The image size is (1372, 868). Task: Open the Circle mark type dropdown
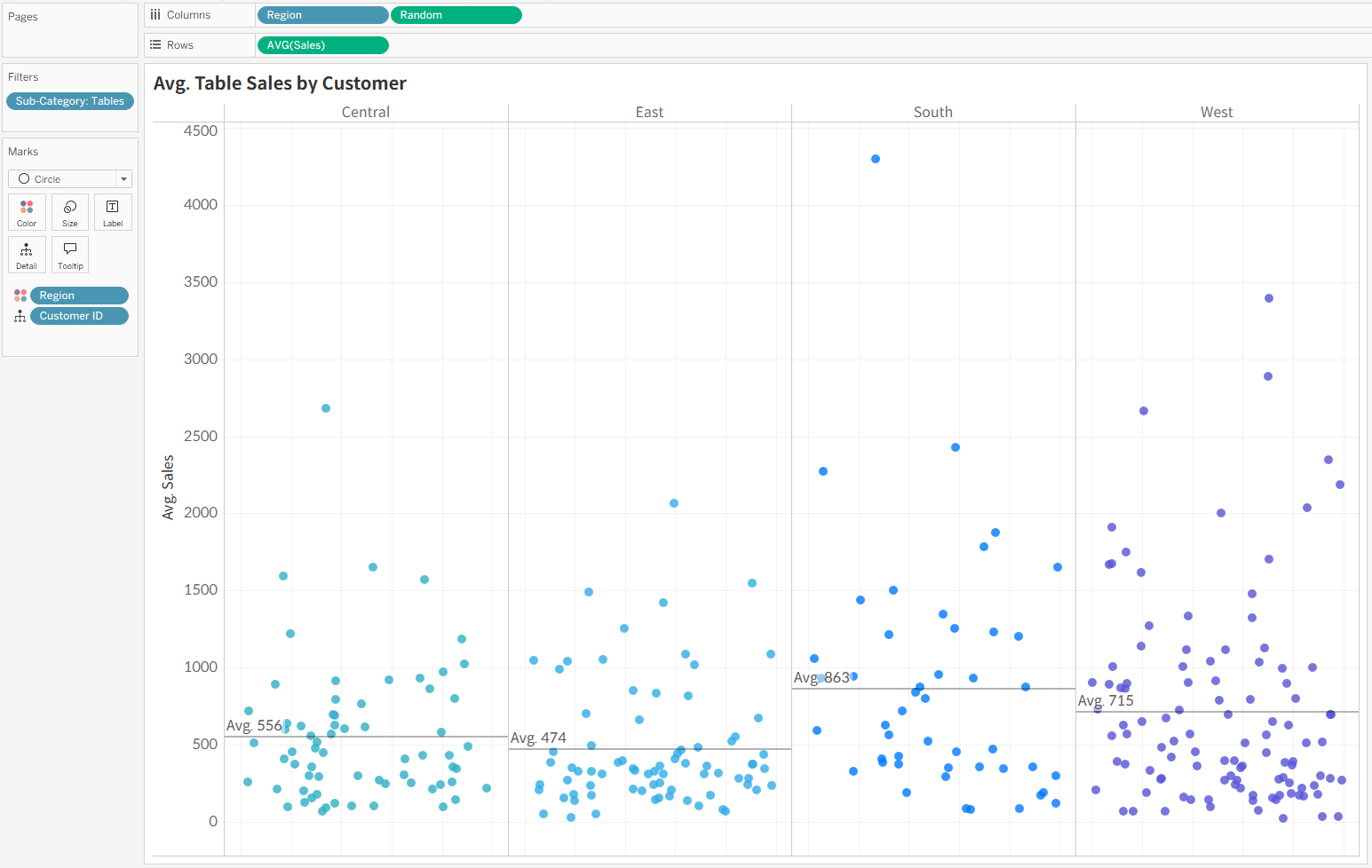70,179
